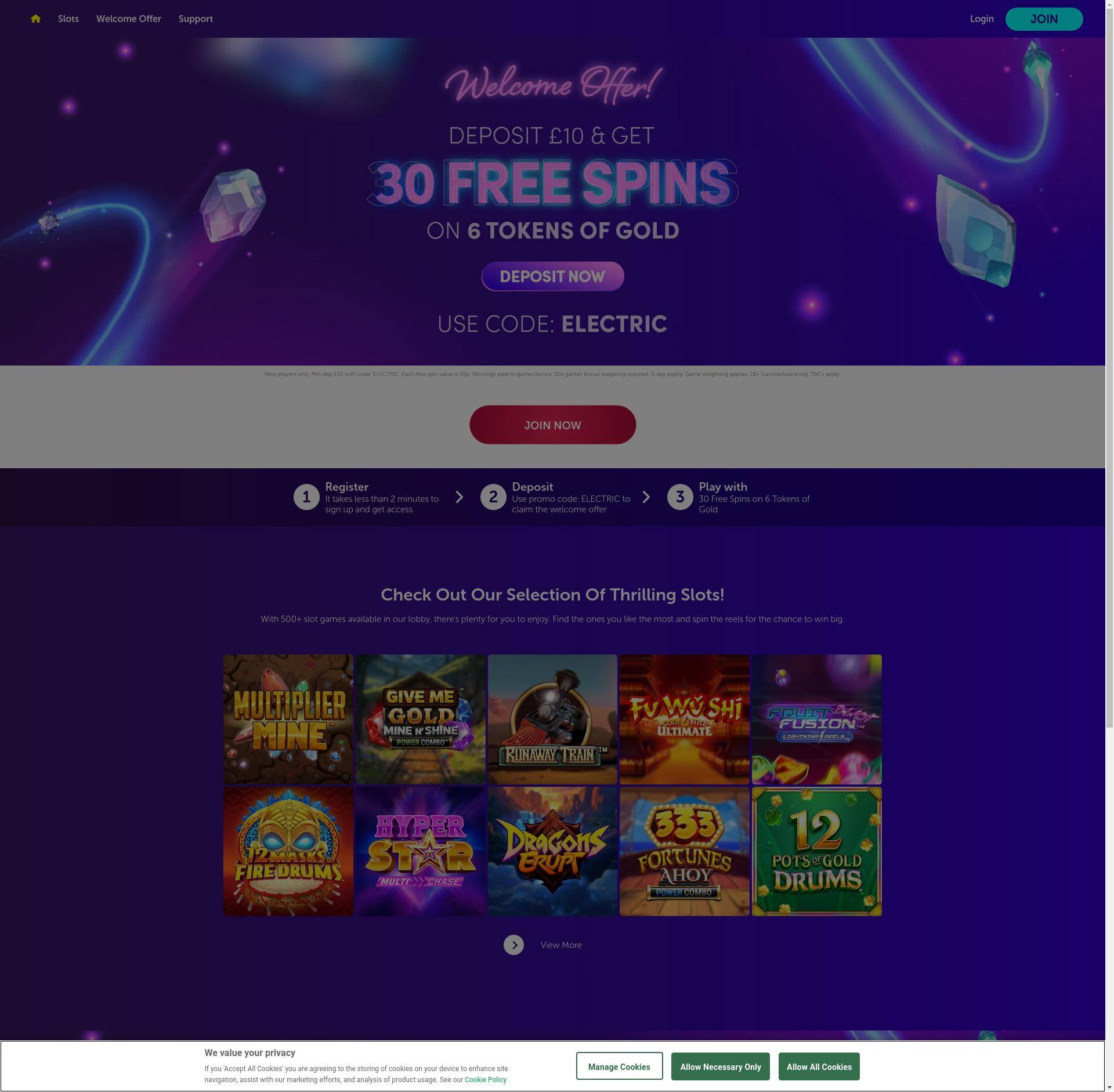Select Allow Necessary Only cookies

[x=721, y=1066]
